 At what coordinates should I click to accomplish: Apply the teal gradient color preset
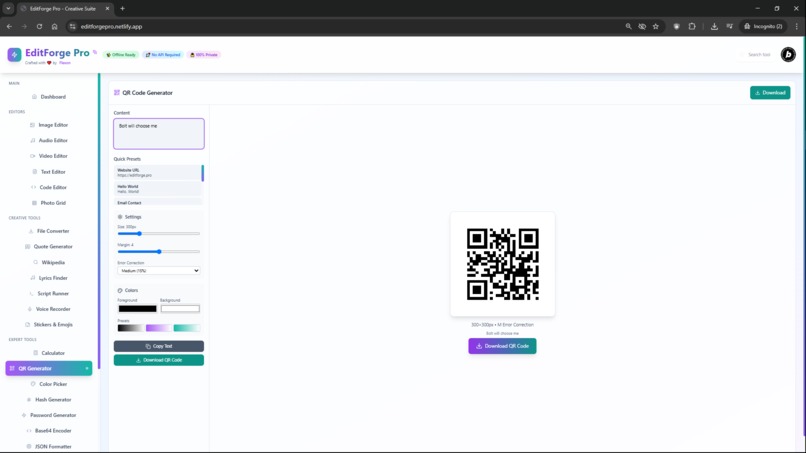[187, 328]
